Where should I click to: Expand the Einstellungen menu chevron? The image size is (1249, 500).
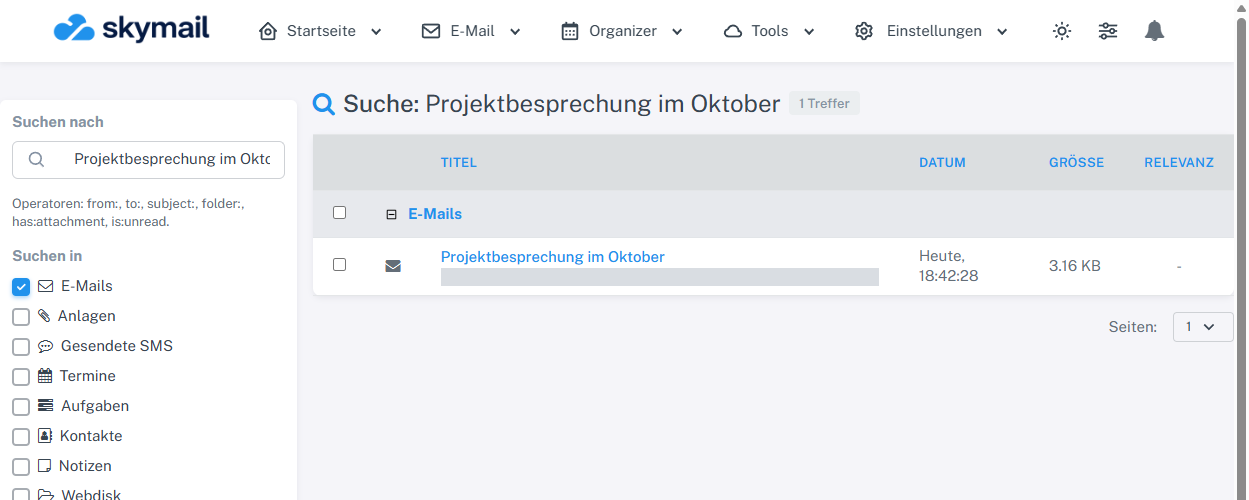1002,32
